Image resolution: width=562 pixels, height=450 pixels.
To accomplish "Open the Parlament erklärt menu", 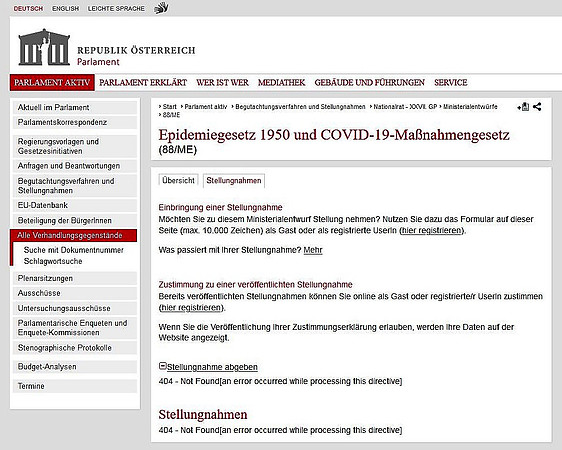I will (x=143, y=82).
